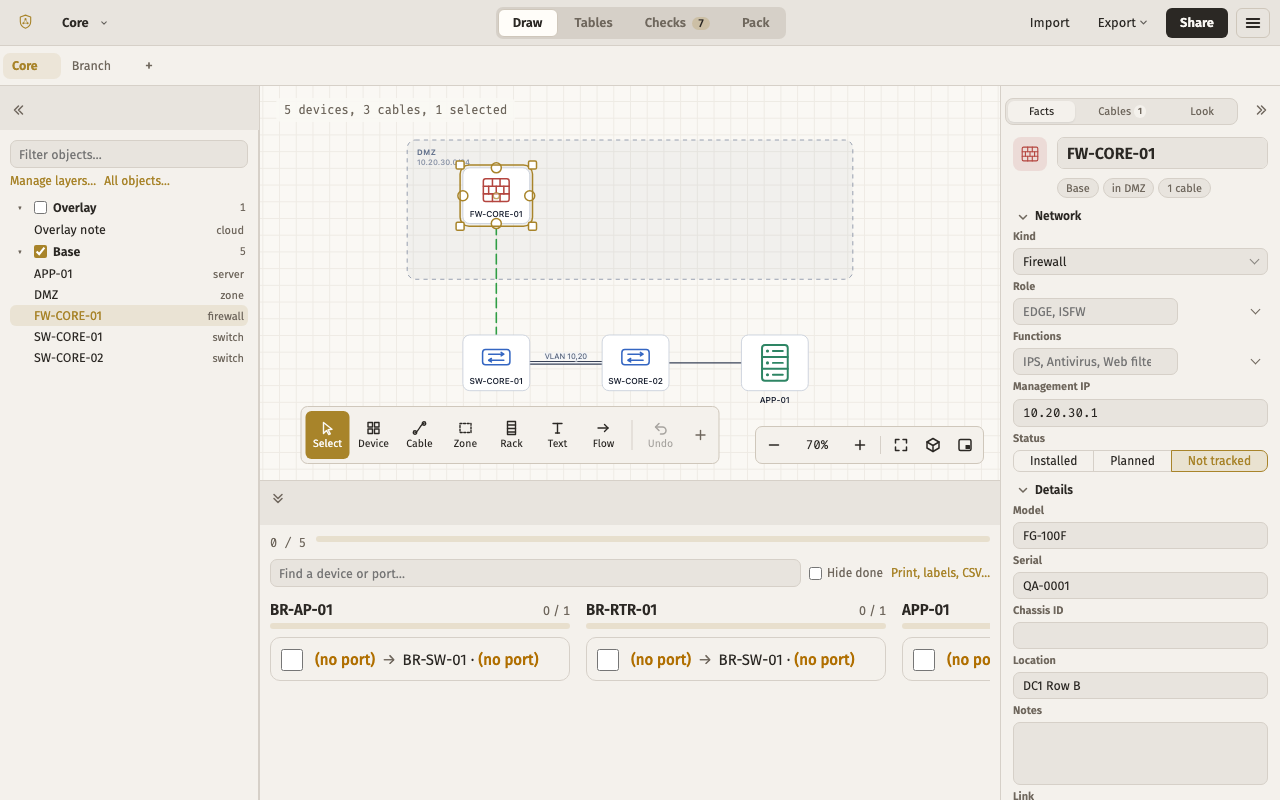Image resolution: width=1280 pixels, height=800 pixels.
Task: Pick the Rack tool
Action: pos(511,435)
